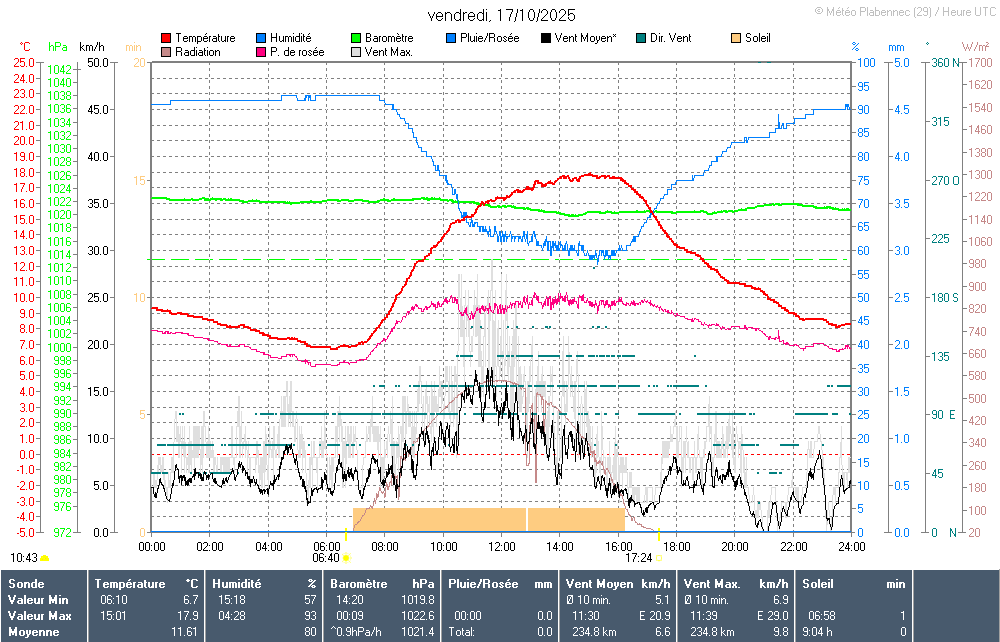
Task: Select the teal Dir. Vent legend marker
Action: pos(641,38)
